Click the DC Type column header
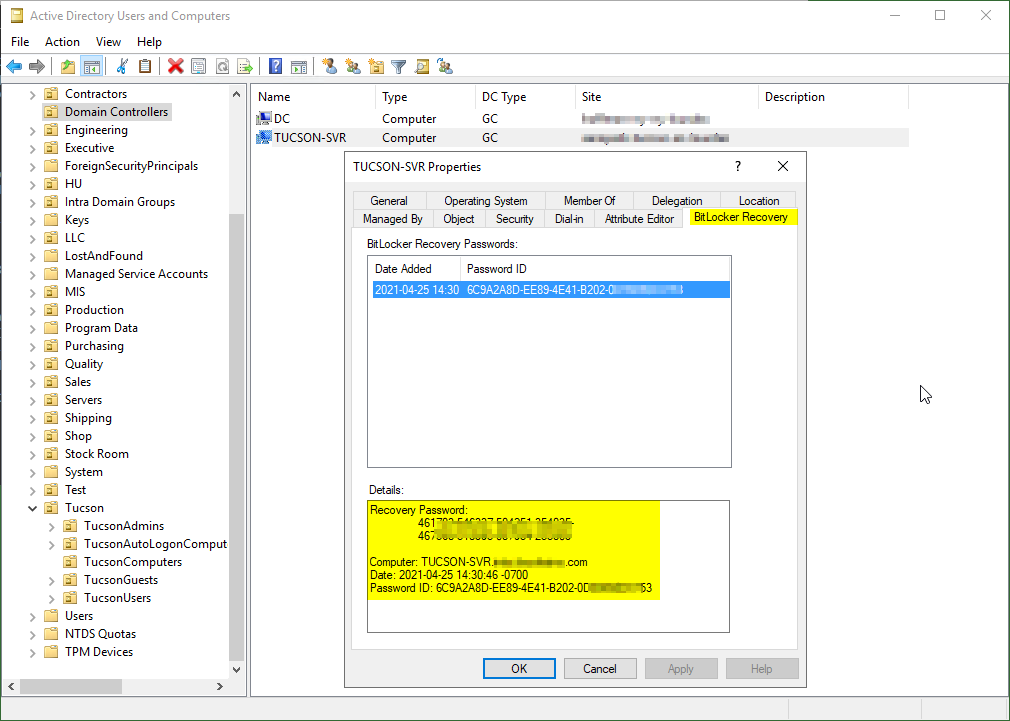Image resolution: width=1010 pixels, height=721 pixels. (x=525, y=97)
